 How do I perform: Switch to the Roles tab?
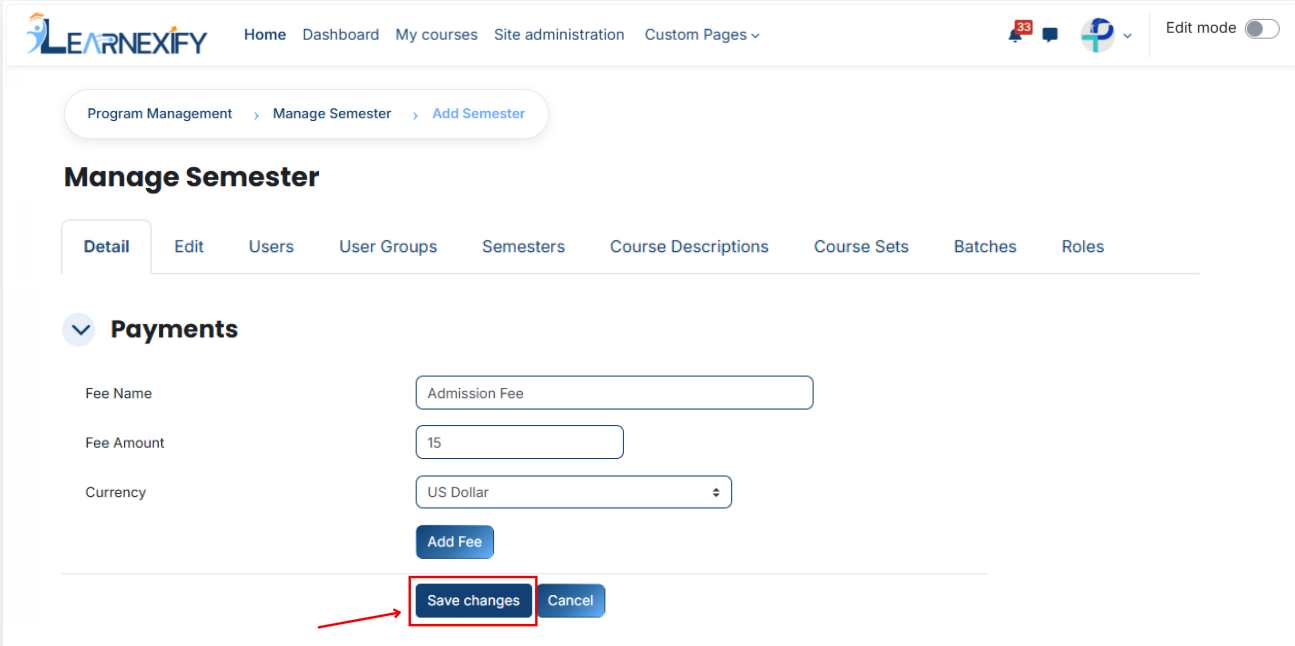[1083, 247]
